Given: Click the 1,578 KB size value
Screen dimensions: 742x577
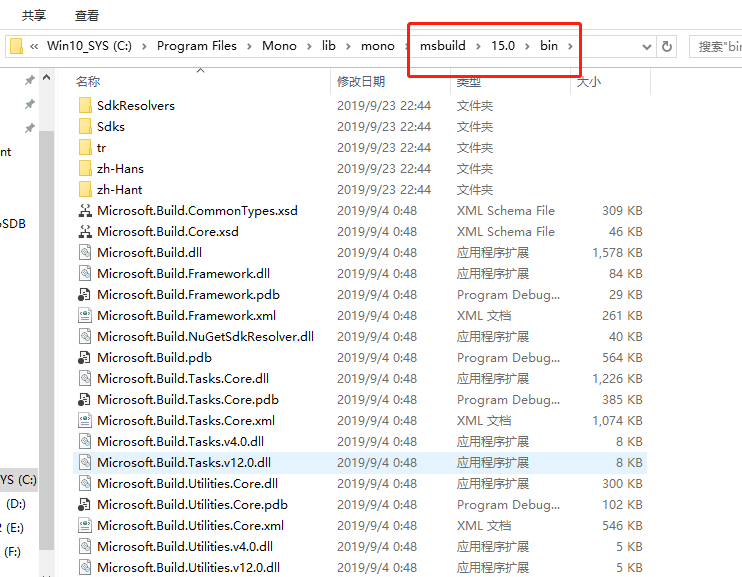Looking at the screenshot, I should pyautogui.click(x=617, y=253).
